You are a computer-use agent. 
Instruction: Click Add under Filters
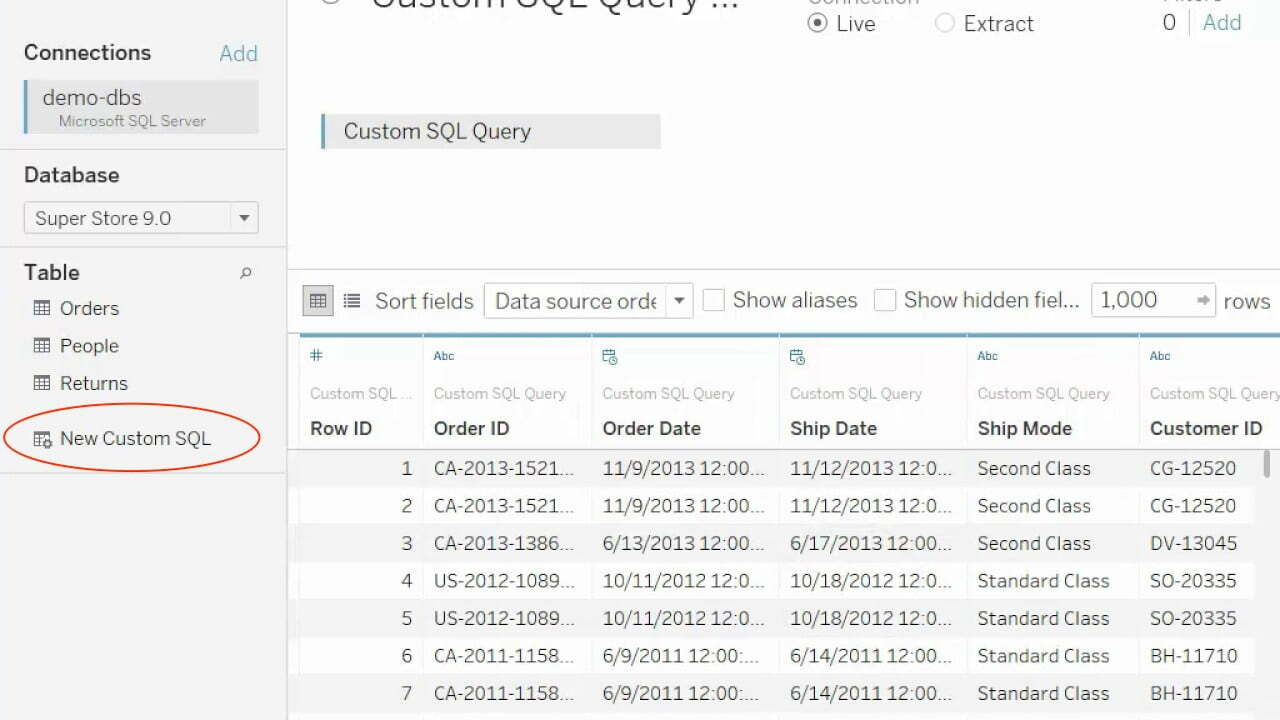[1221, 22]
